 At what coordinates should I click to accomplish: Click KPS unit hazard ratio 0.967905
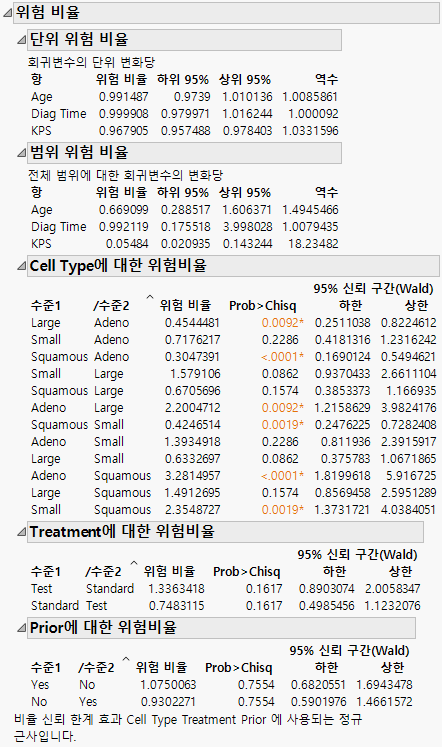[x=123, y=131]
